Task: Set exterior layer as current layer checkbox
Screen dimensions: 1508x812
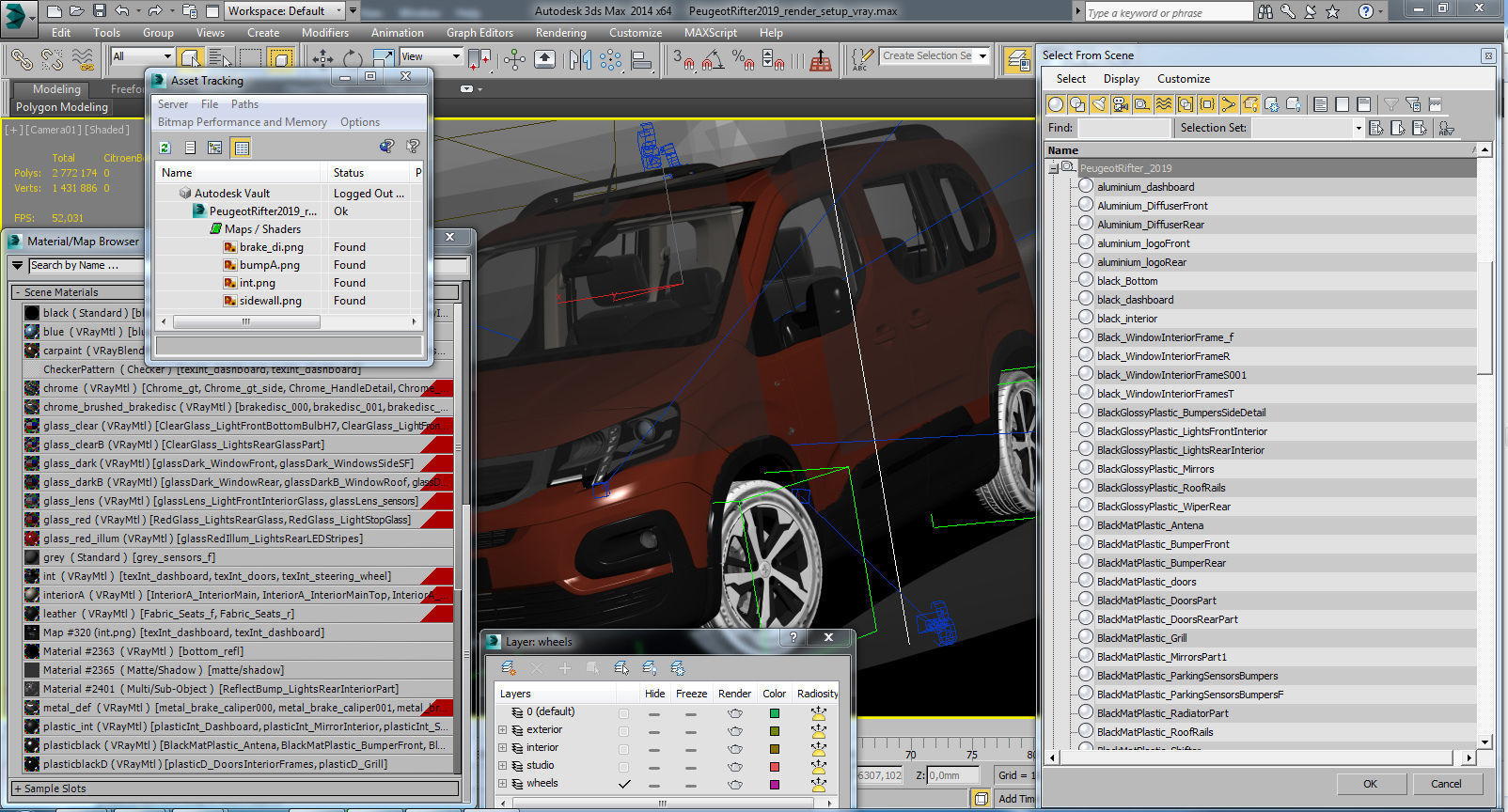Action: [x=624, y=730]
